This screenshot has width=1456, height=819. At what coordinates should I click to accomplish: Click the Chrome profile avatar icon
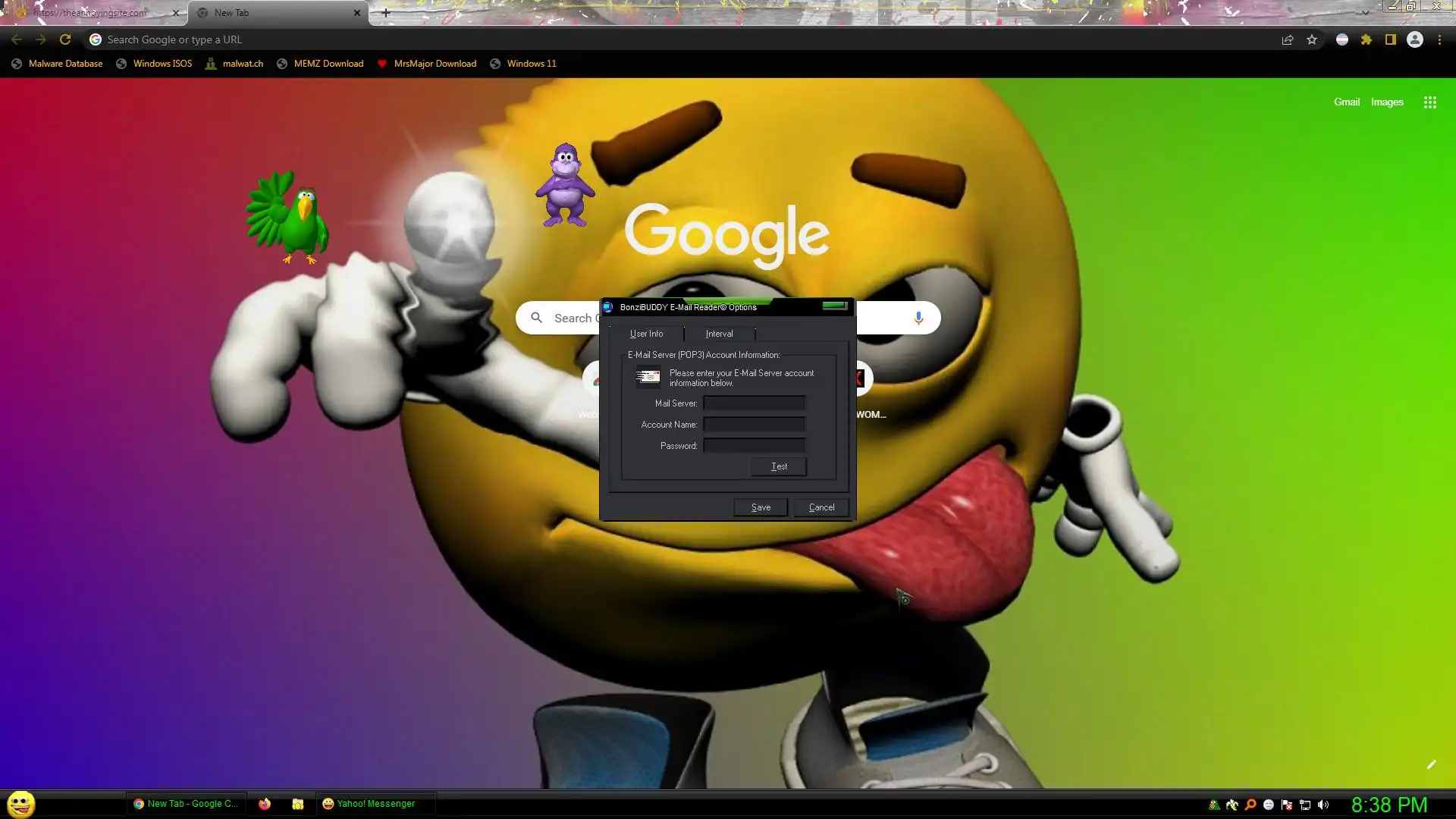coord(1414,40)
